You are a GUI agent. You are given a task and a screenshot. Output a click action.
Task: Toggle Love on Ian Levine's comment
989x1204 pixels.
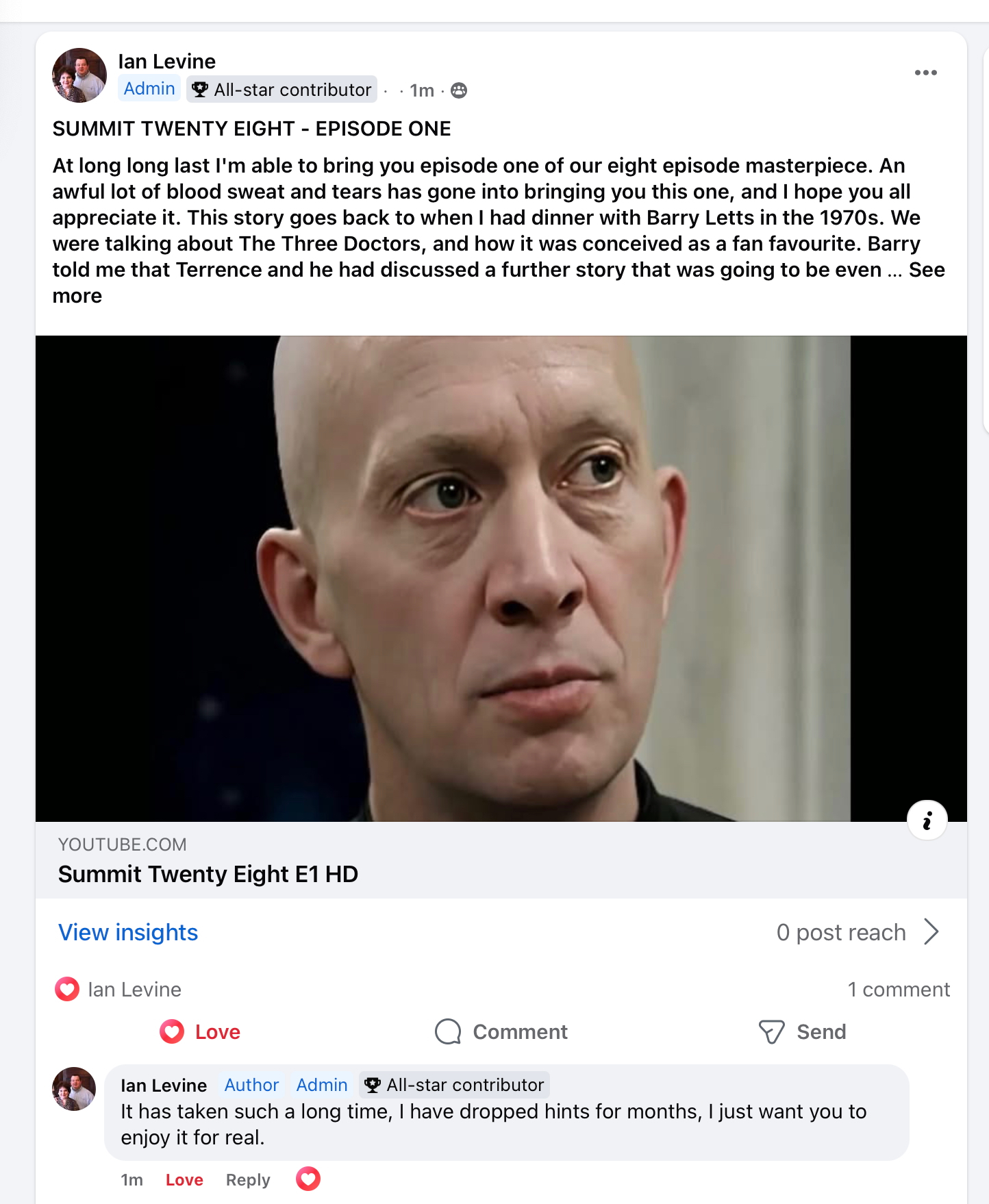coord(184,1179)
